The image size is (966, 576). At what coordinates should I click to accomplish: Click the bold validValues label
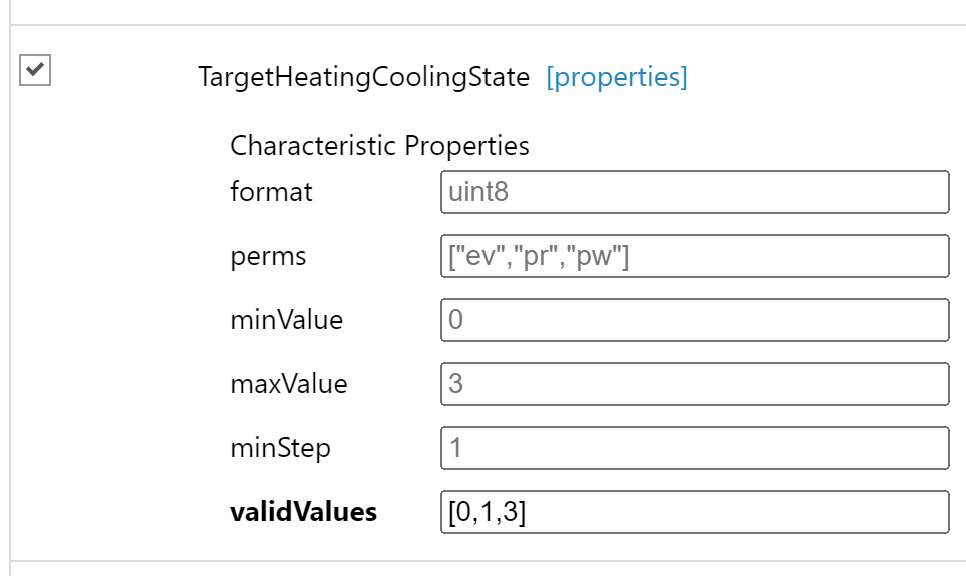pos(303,512)
